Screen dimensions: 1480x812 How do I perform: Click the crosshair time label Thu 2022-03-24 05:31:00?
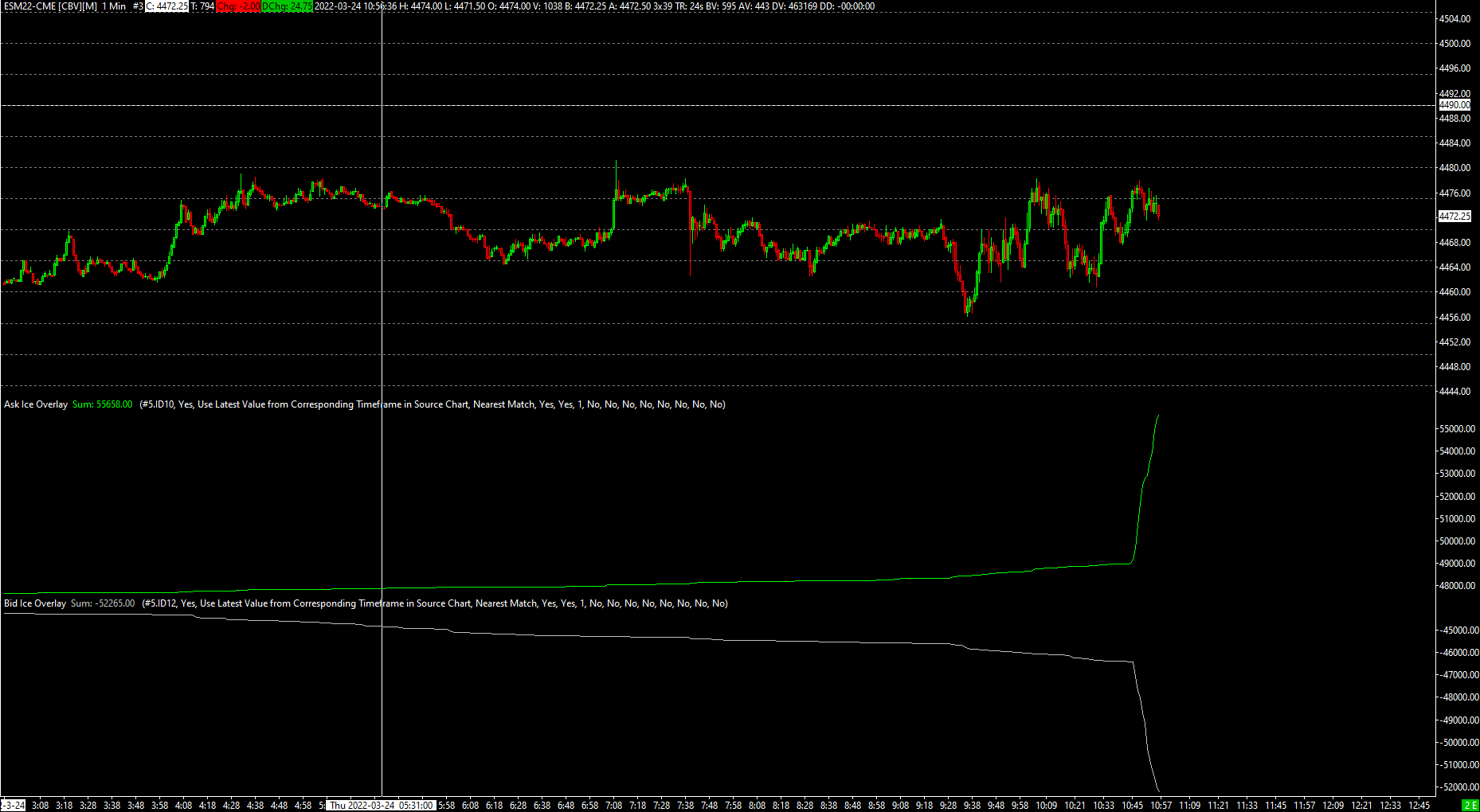point(382,806)
